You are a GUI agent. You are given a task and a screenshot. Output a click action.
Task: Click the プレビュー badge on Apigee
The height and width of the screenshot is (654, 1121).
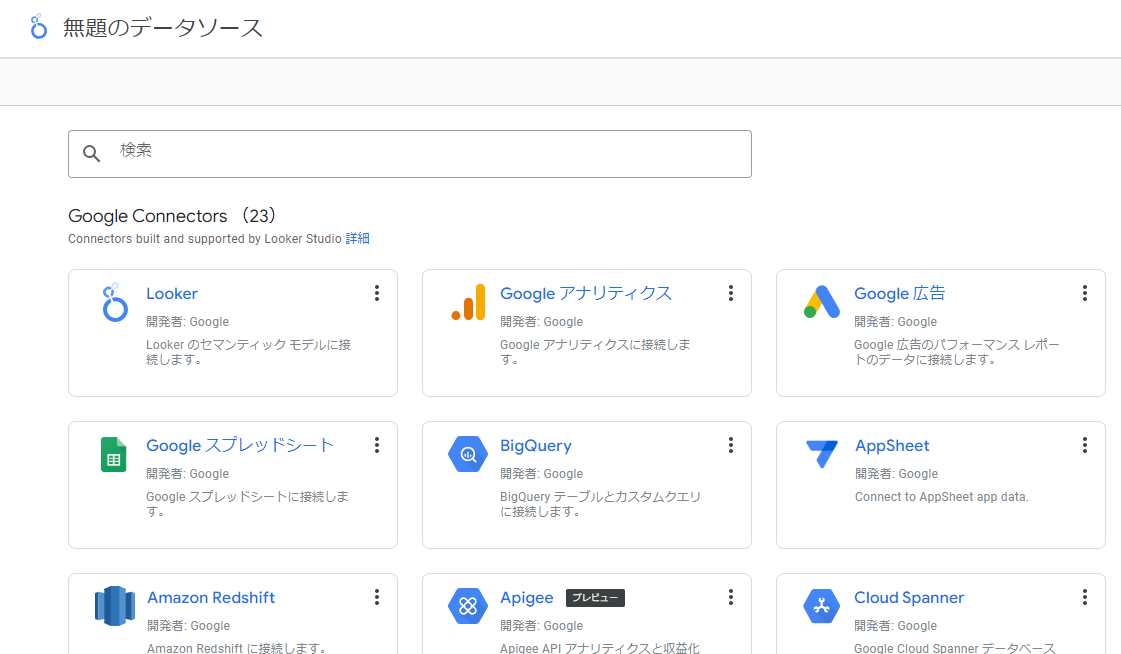click(595, 598)
